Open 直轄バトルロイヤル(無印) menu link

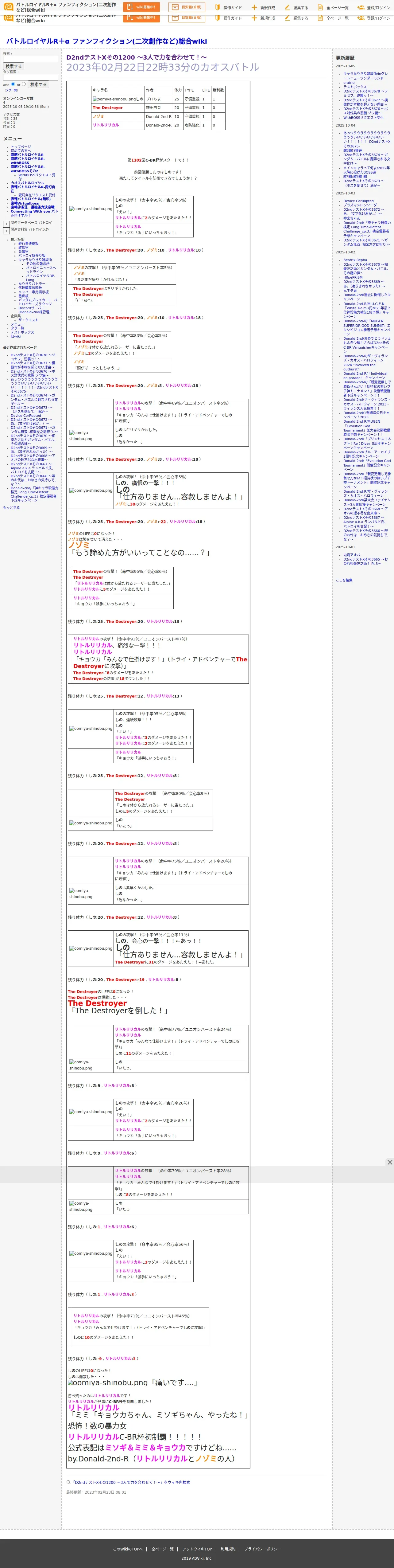tap(30, 198)
